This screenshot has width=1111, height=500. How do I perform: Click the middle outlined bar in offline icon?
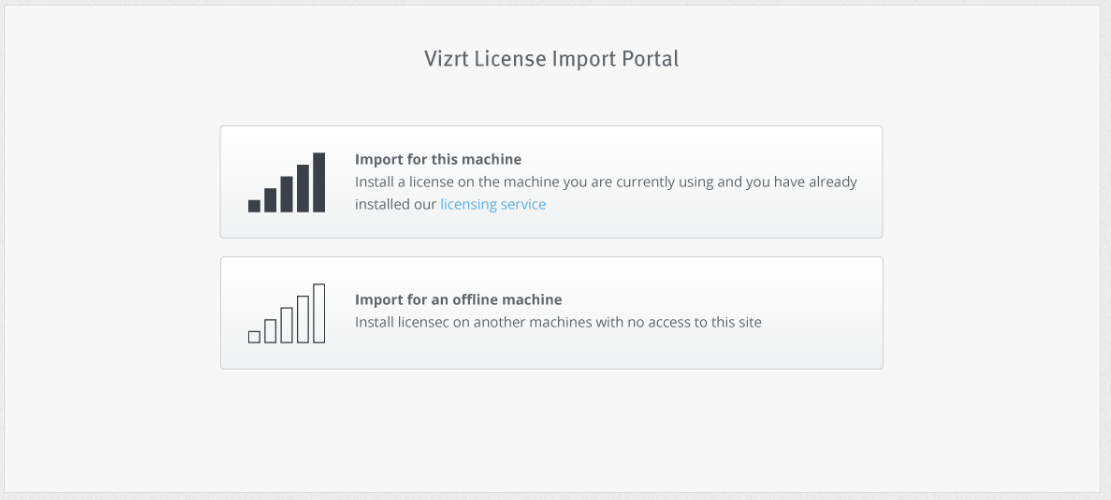(286, 325)
